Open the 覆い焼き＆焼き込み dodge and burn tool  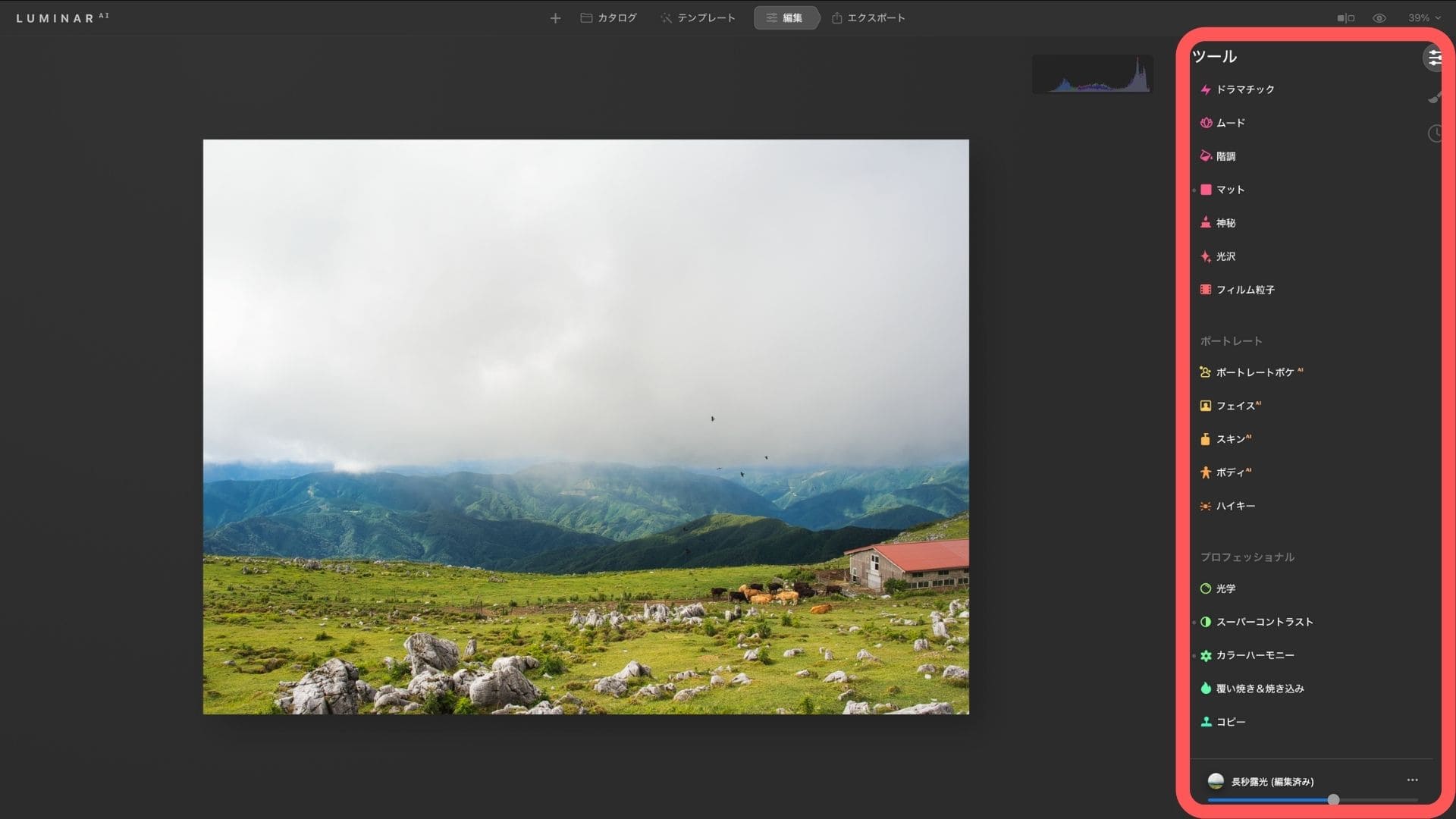click(x=1259, y=689)
